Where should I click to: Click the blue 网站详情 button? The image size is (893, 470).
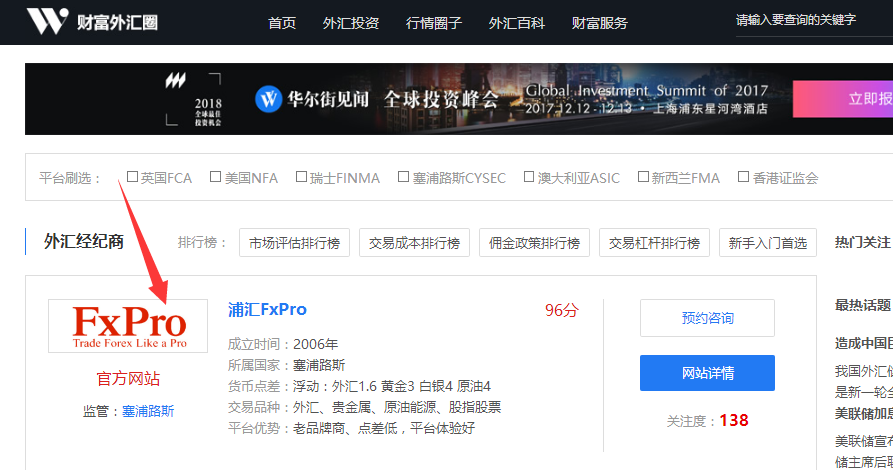[x=707, y=373]
